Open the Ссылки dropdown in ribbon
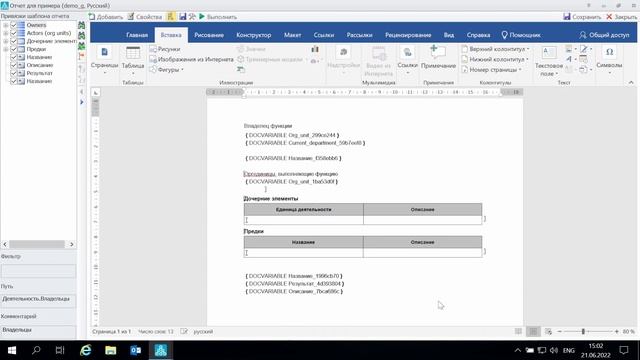 point(407,60)
